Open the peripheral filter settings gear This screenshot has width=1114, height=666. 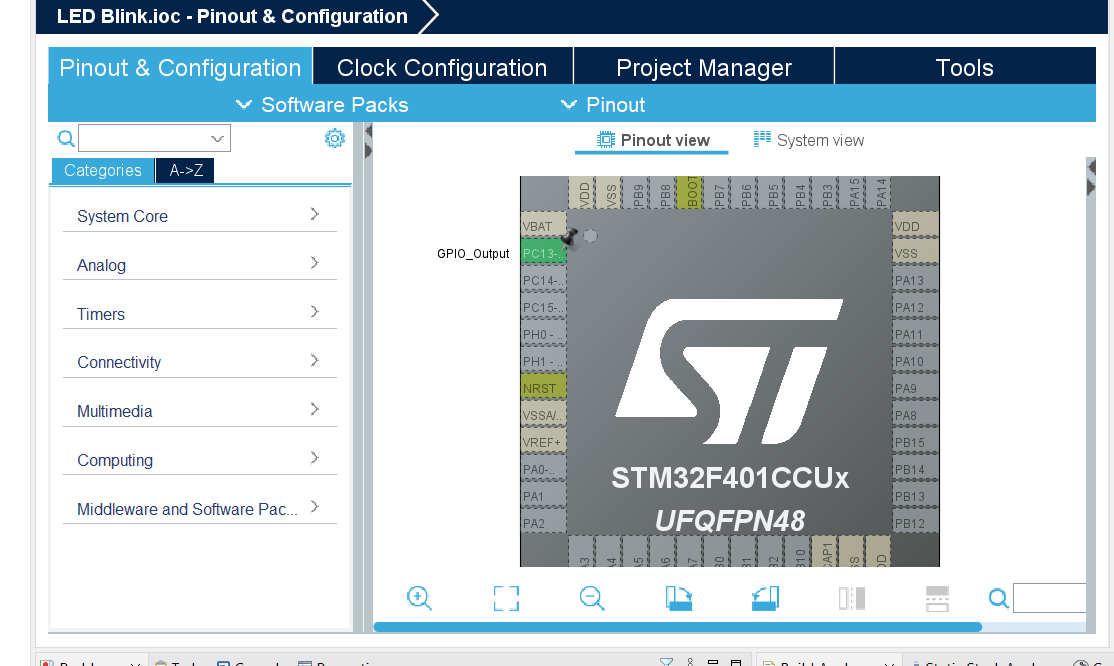(334, 138)
